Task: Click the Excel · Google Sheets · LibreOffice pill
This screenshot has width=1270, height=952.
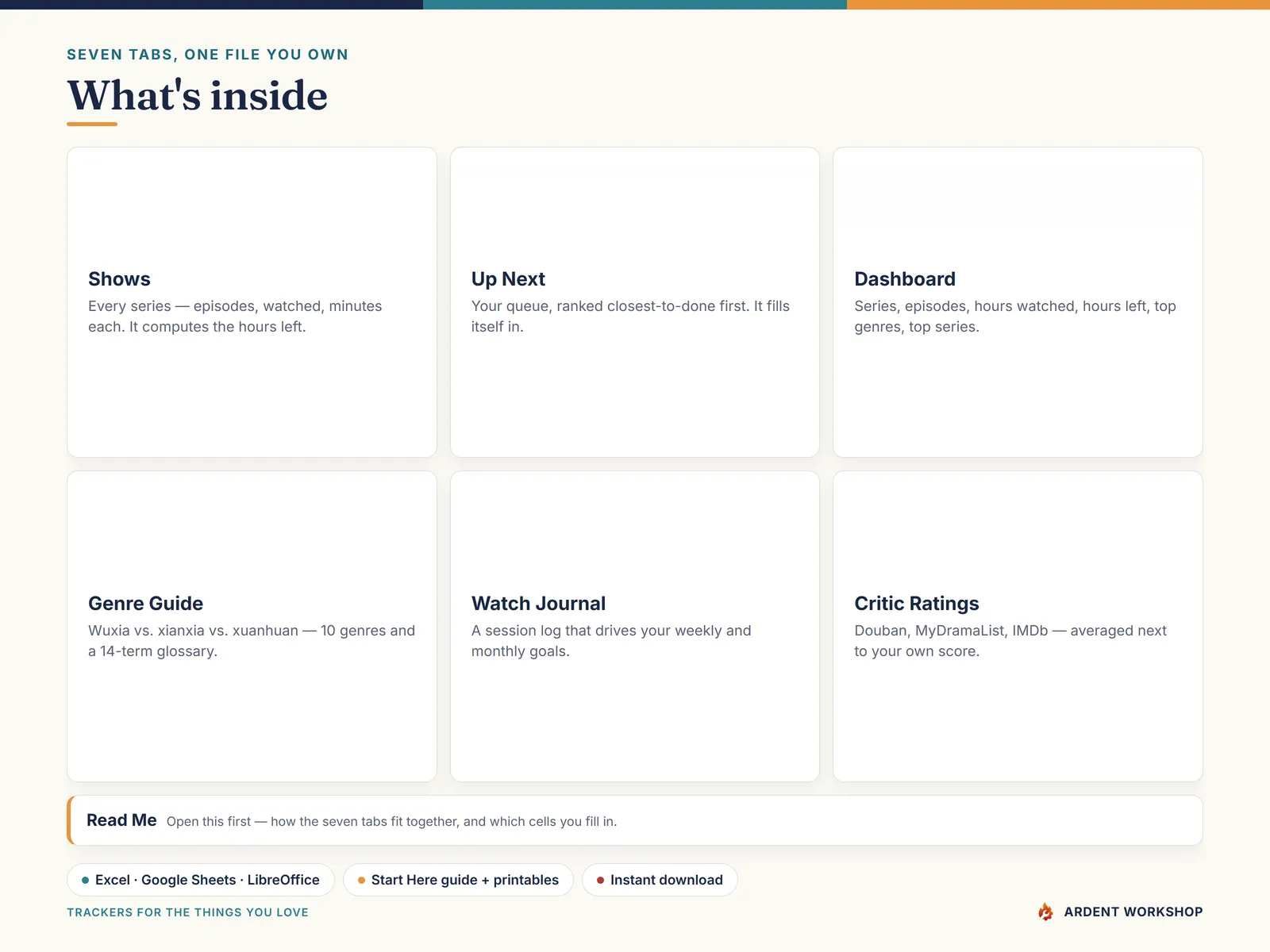Action: point(201,880)
